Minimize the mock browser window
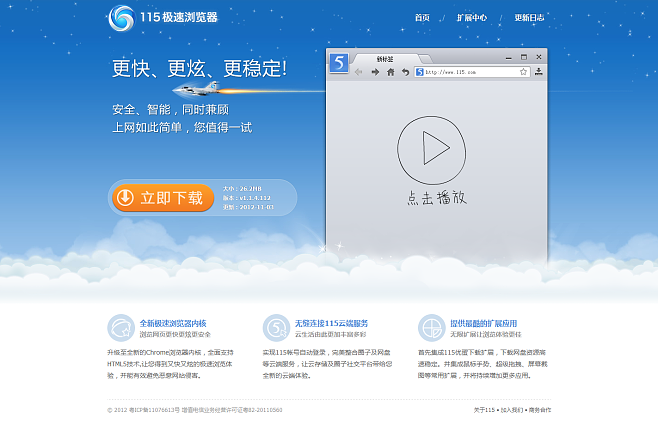The width and height of the screenshot is (658, 424). [509, 58]
